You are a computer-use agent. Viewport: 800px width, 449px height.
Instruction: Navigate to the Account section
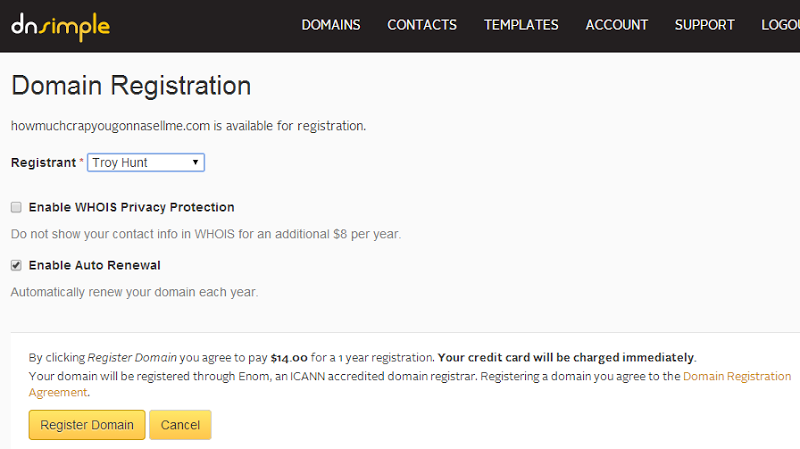coord(617,25)
